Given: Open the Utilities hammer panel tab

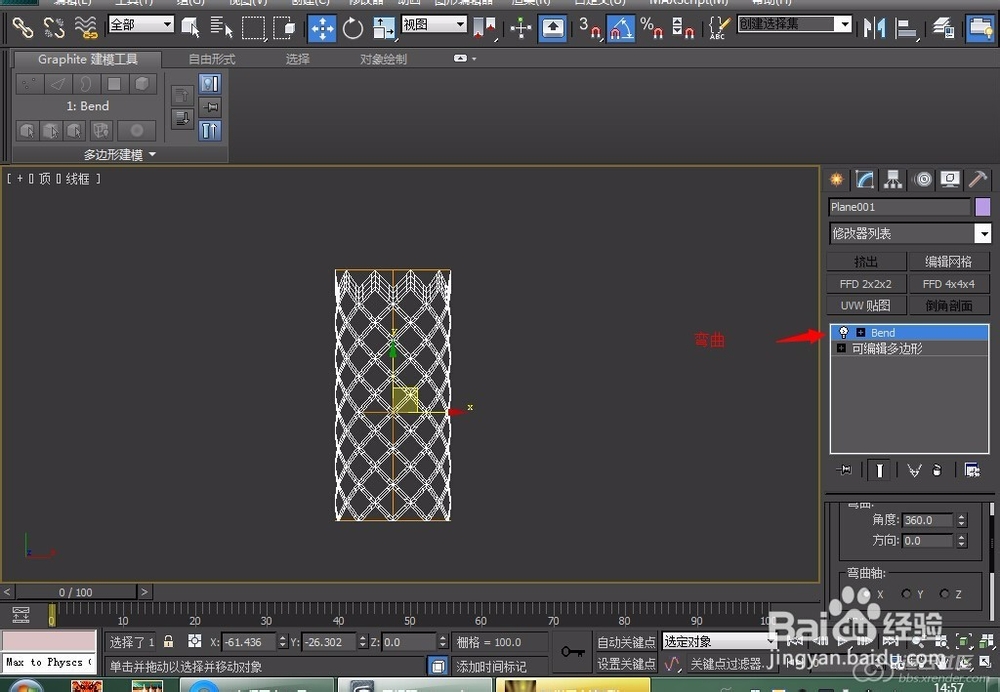Looking at the screenshot, I should pos(978,180).
